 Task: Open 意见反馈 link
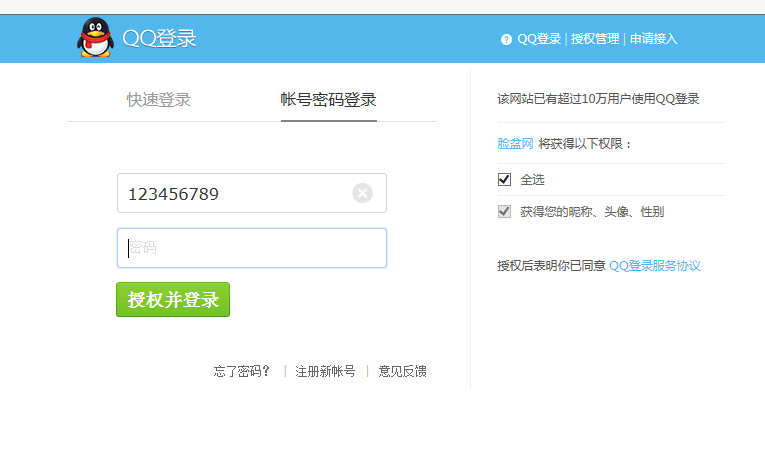pos(403,372)
